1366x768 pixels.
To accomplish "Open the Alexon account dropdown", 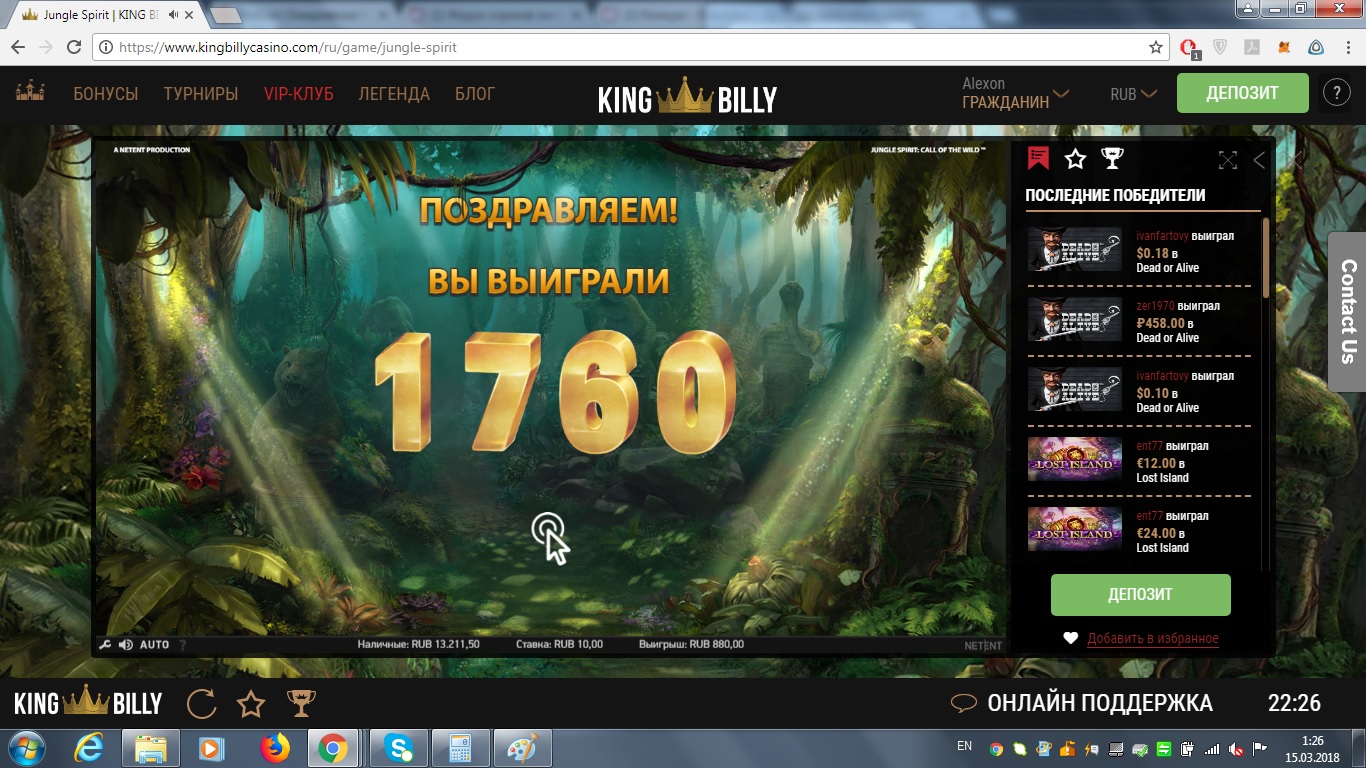I will pyautogui.click(x=1015, y=93).
